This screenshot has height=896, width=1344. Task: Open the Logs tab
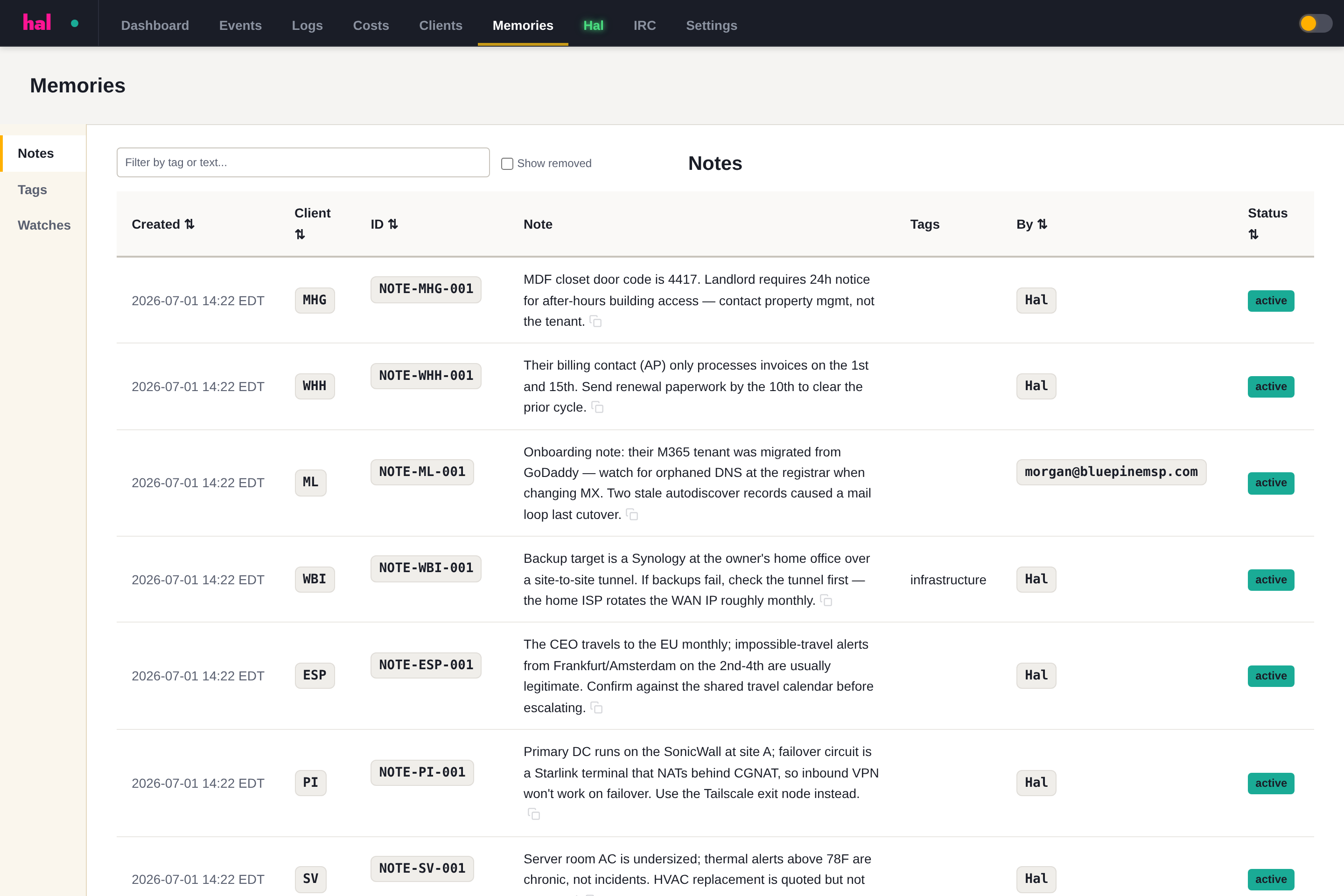(308, 25)
